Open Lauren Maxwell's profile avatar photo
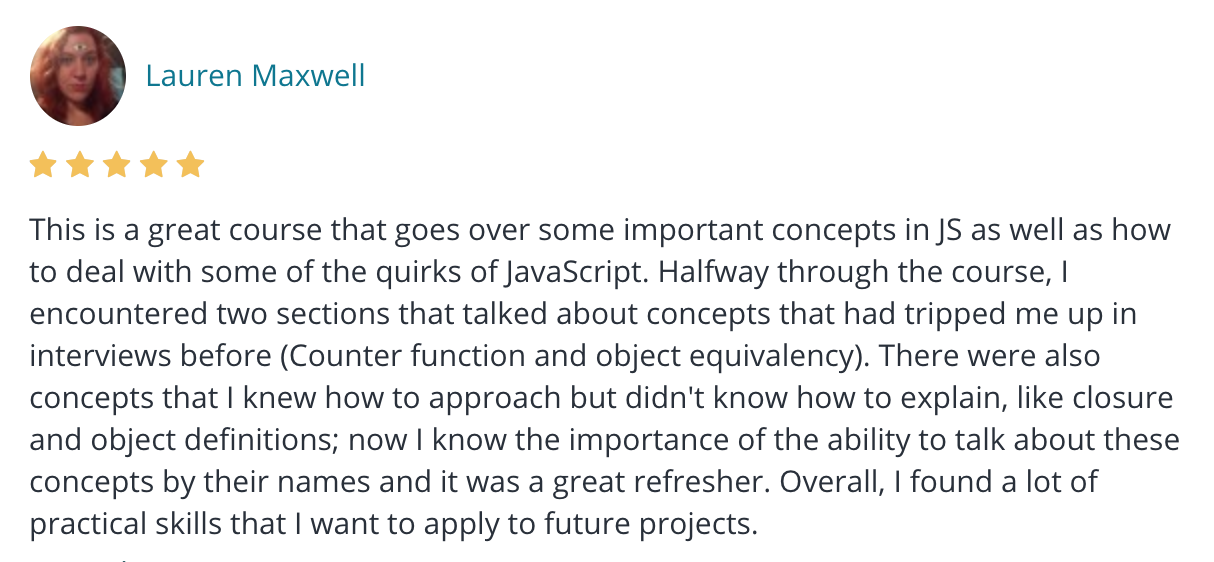The width and height of the screenshot is (1214, 562). [x=78, y=76]
